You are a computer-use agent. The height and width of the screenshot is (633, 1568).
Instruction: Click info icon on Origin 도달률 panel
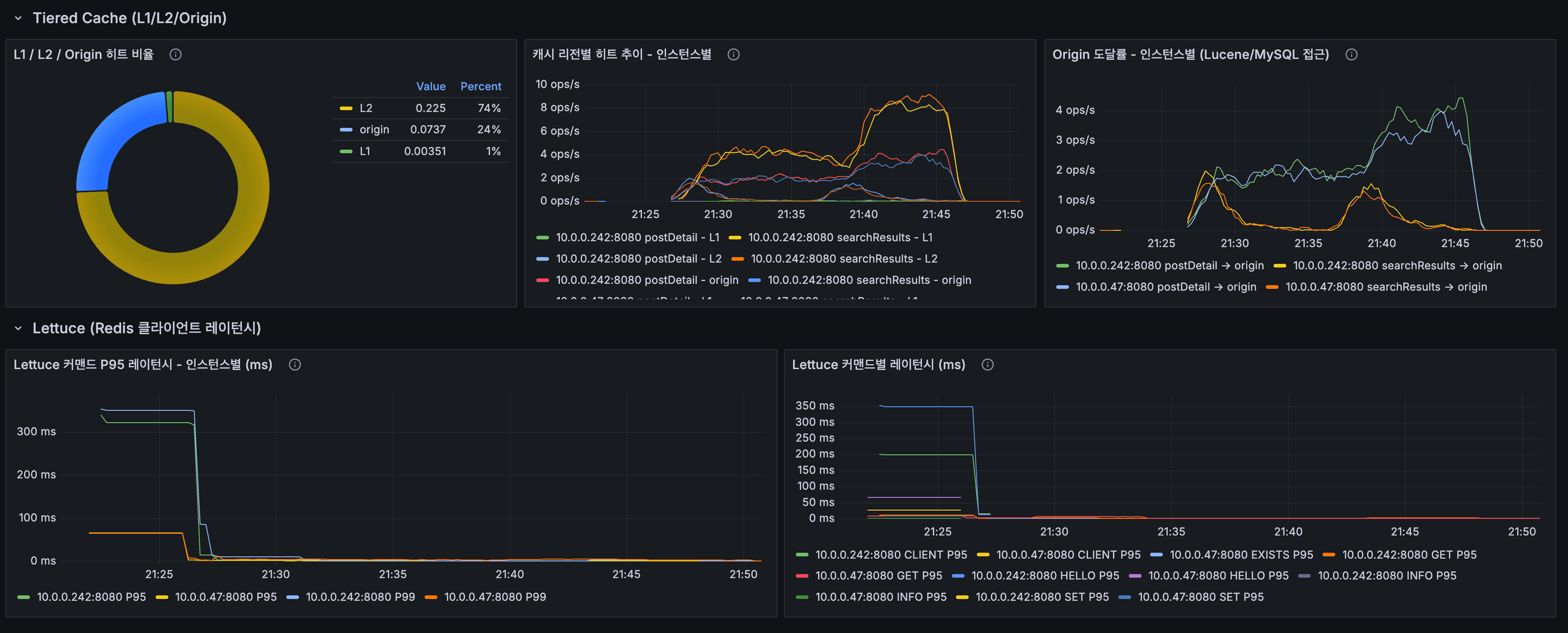point(1351,55)
